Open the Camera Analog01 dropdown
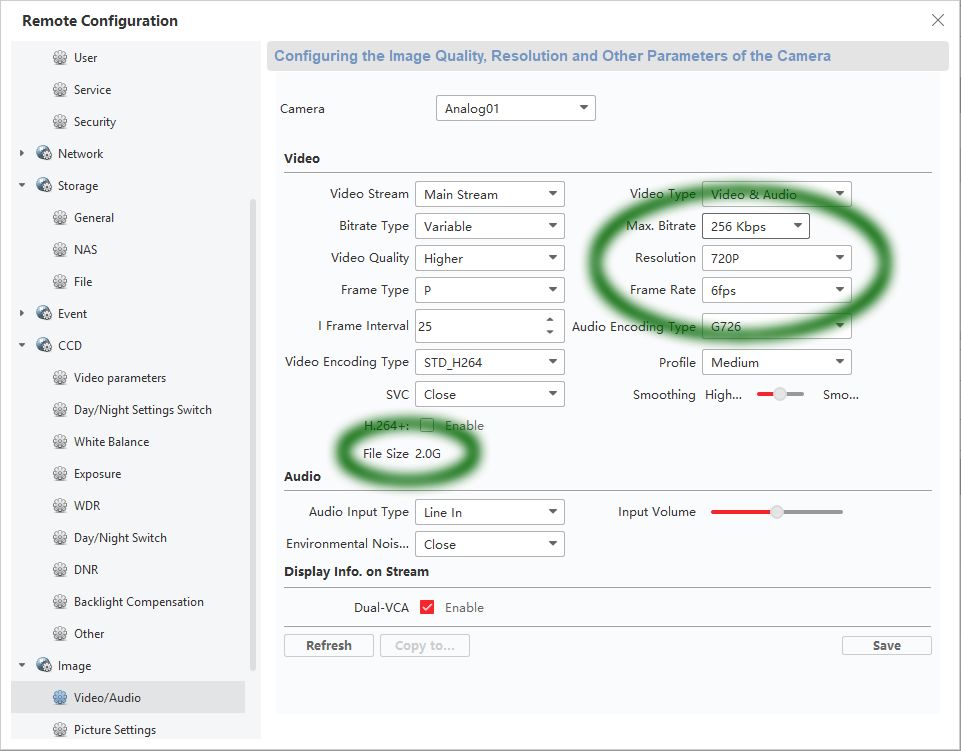961x751 pixels. pyautogui.click(x=515, y=108)
